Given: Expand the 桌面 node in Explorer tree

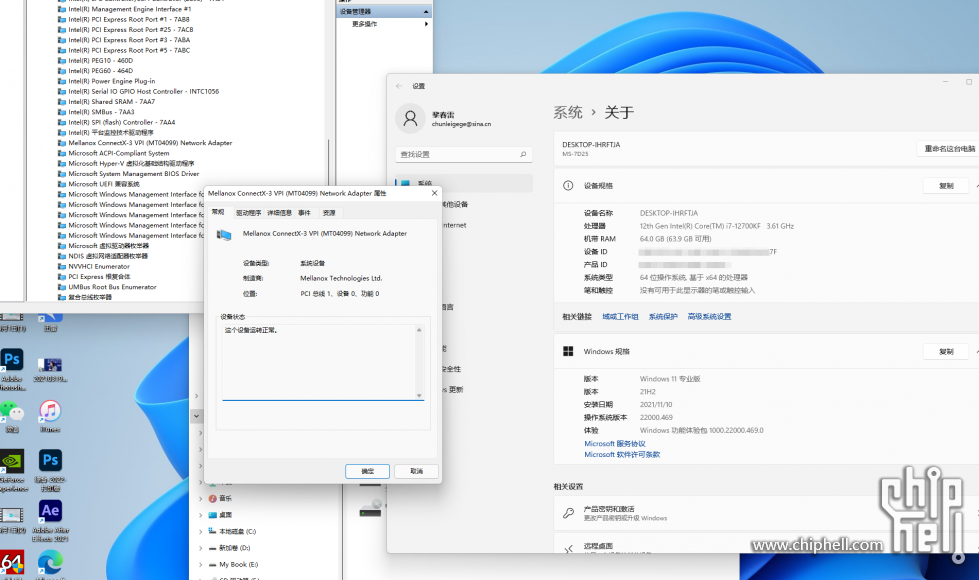Looking at the screenshot, I should click(200, 515).
